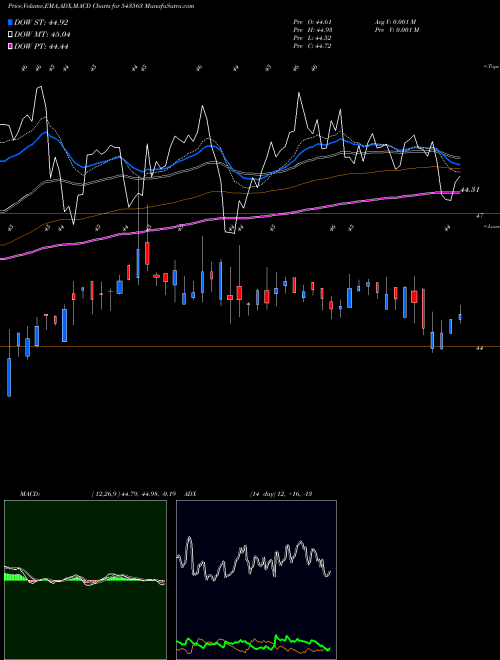This screenshot has height=660, width=500.
Task: Click the 'Pre V: 0.001 M' value
Action: [396, 30]
